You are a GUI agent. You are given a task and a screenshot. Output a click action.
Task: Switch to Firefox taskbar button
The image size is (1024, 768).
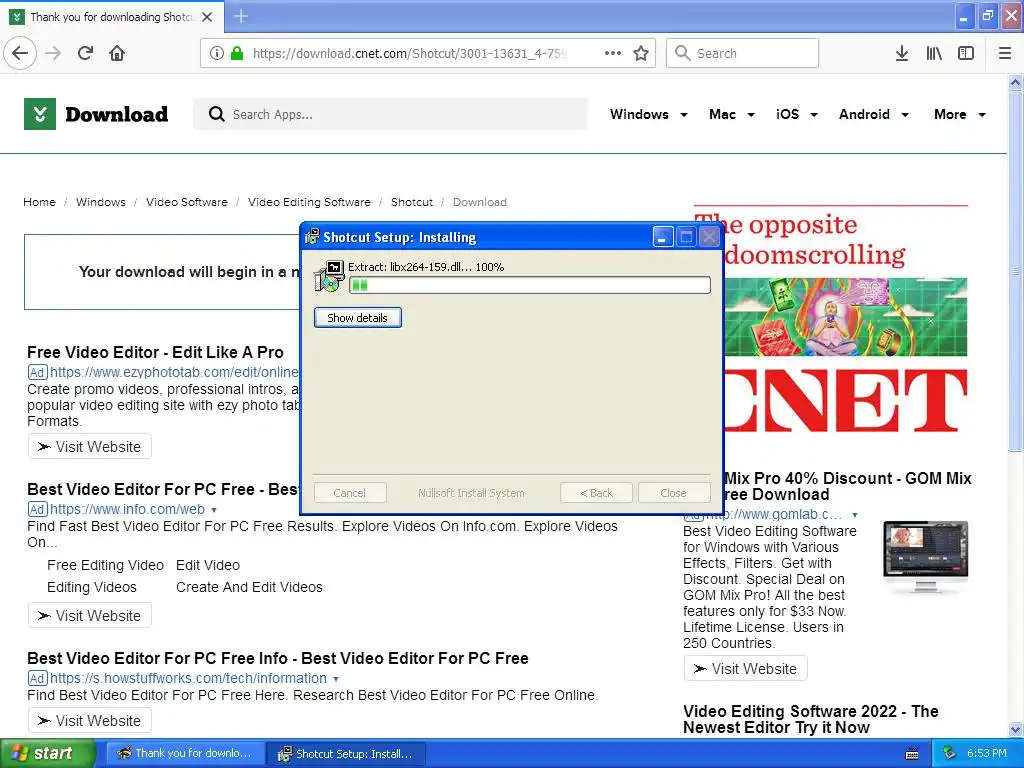coord(185,754)
